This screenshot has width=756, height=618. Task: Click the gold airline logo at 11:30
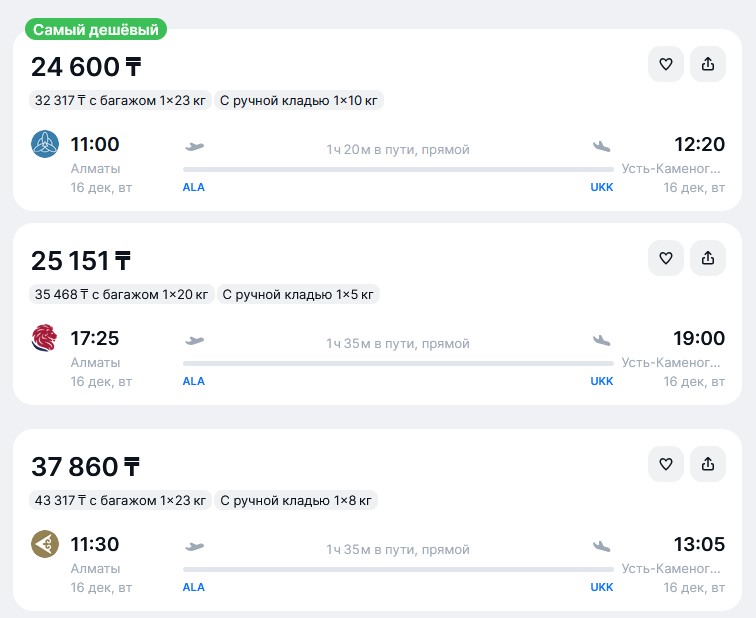click(45, 544)
